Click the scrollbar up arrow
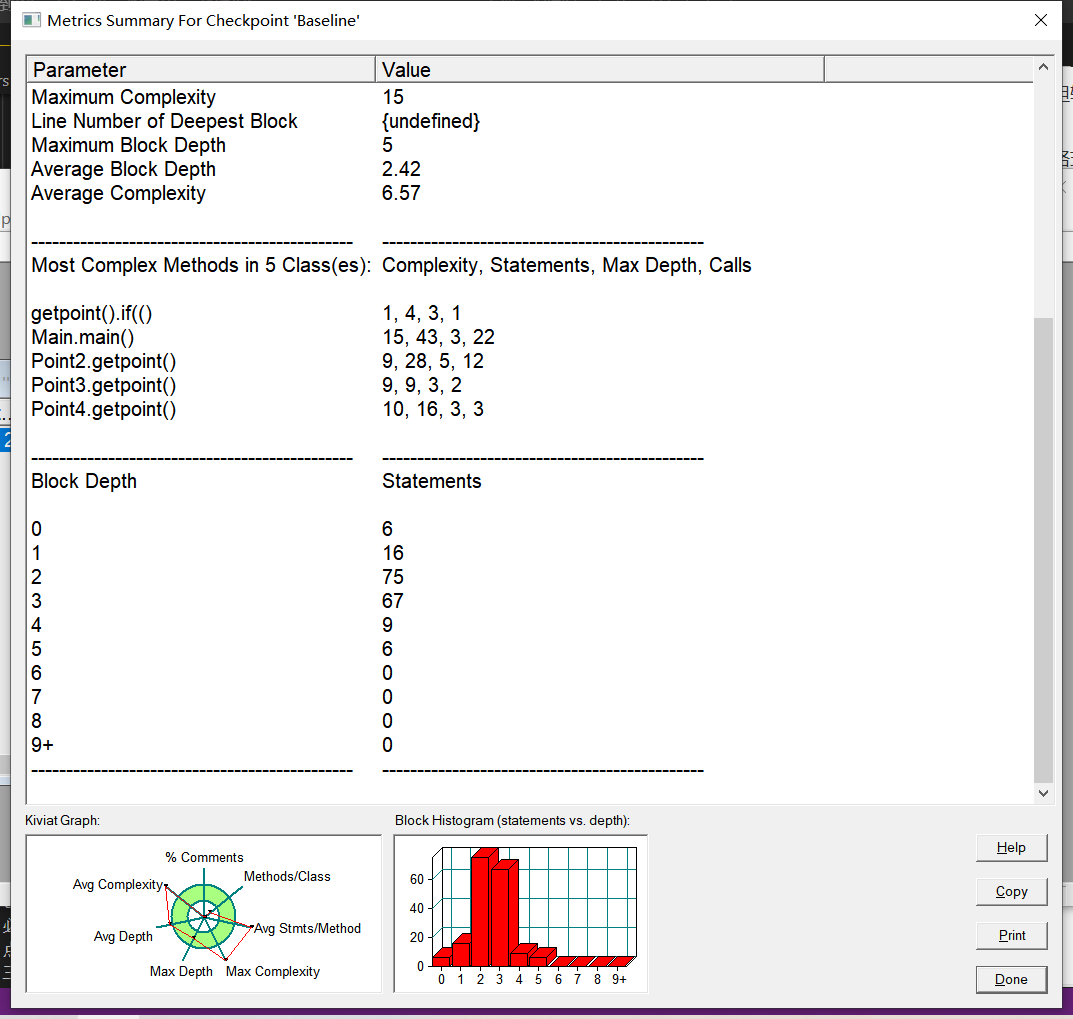Viewport: 1073px width, 1019px height. [1043, 67]
